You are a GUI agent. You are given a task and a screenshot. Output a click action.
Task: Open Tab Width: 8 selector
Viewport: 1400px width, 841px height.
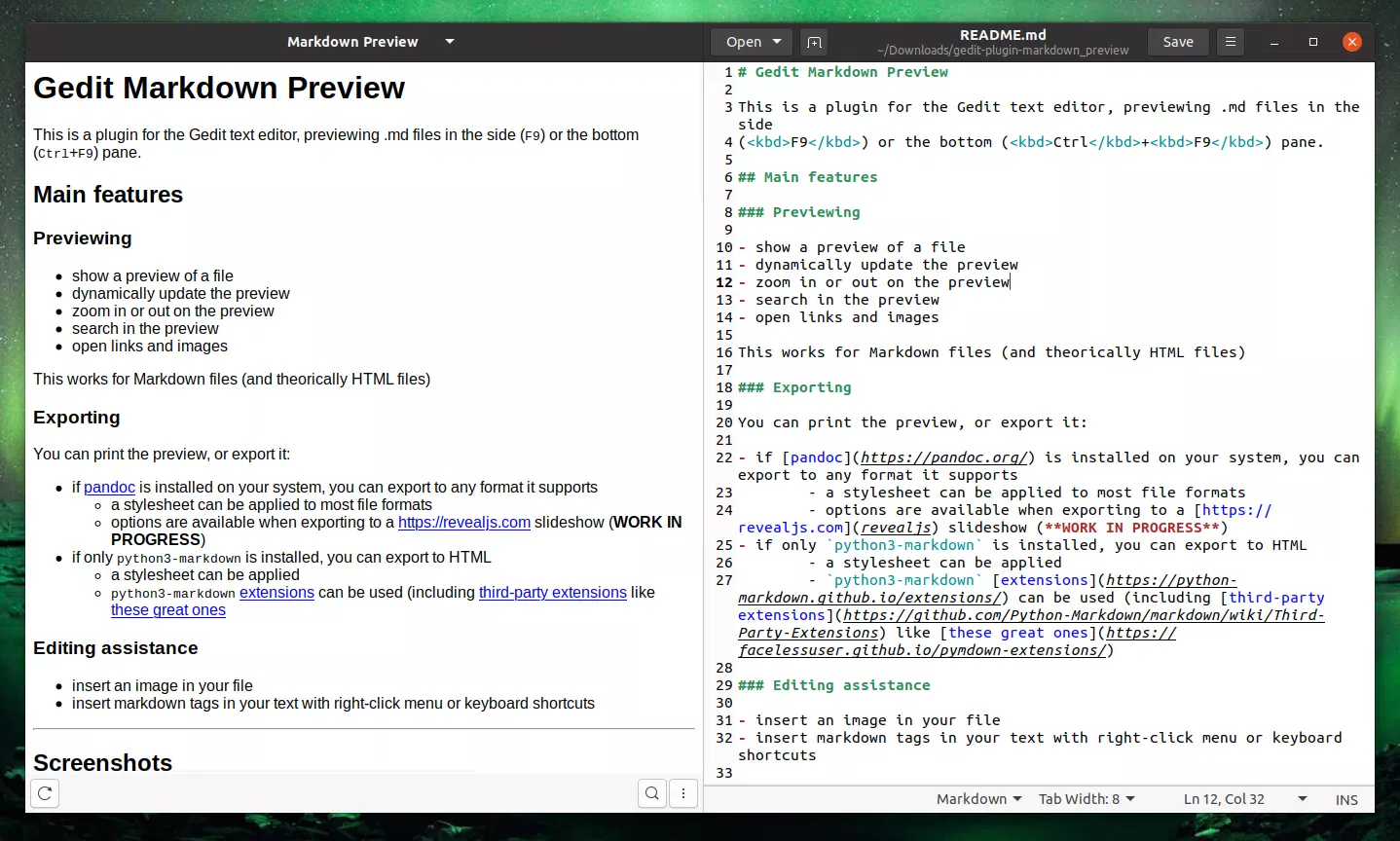pyautogui.click(x=1087, y=799)
